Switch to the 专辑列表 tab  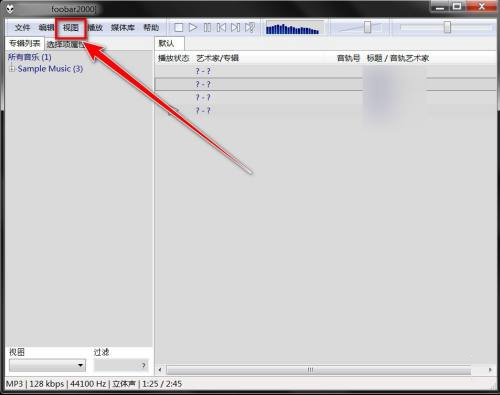[25, 44]
